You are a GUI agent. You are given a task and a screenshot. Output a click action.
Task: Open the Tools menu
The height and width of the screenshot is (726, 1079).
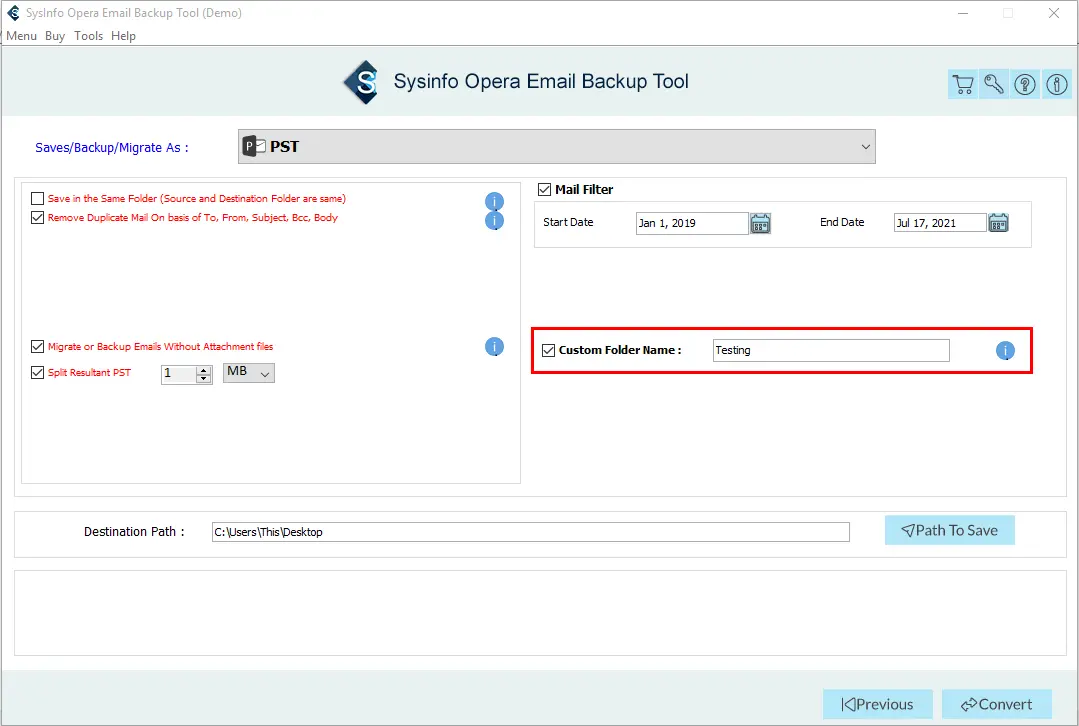coord(88,36)
